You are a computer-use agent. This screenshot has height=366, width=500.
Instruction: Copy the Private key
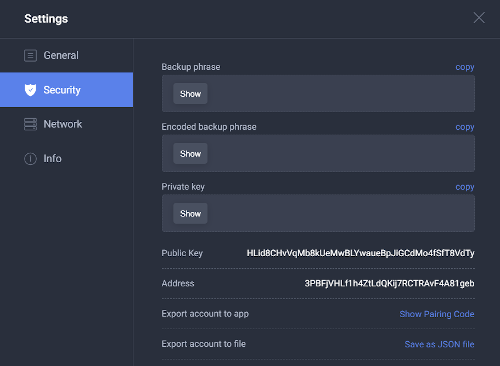(x=465, y=187)
